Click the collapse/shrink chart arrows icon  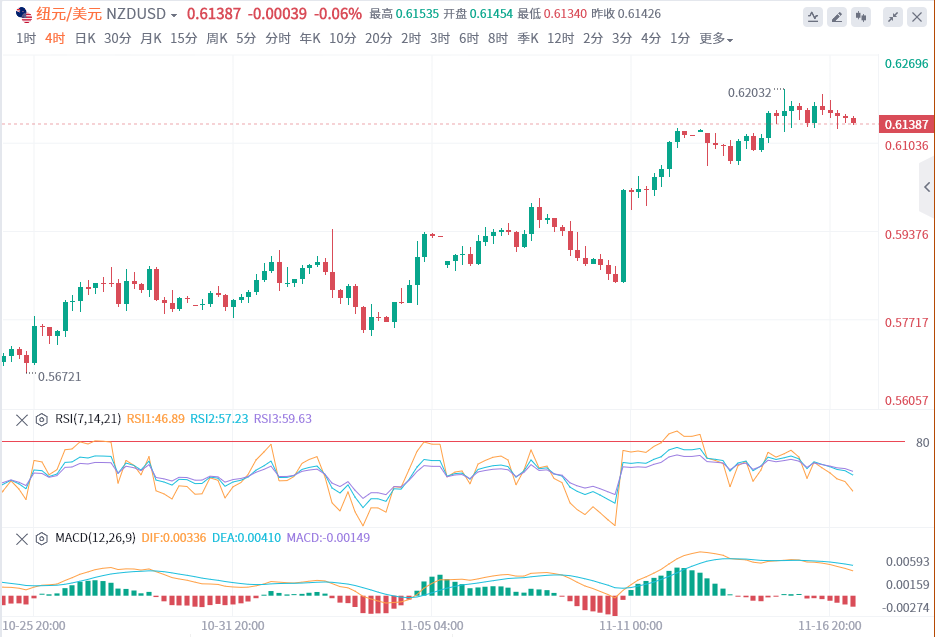(x=893, y=17)
